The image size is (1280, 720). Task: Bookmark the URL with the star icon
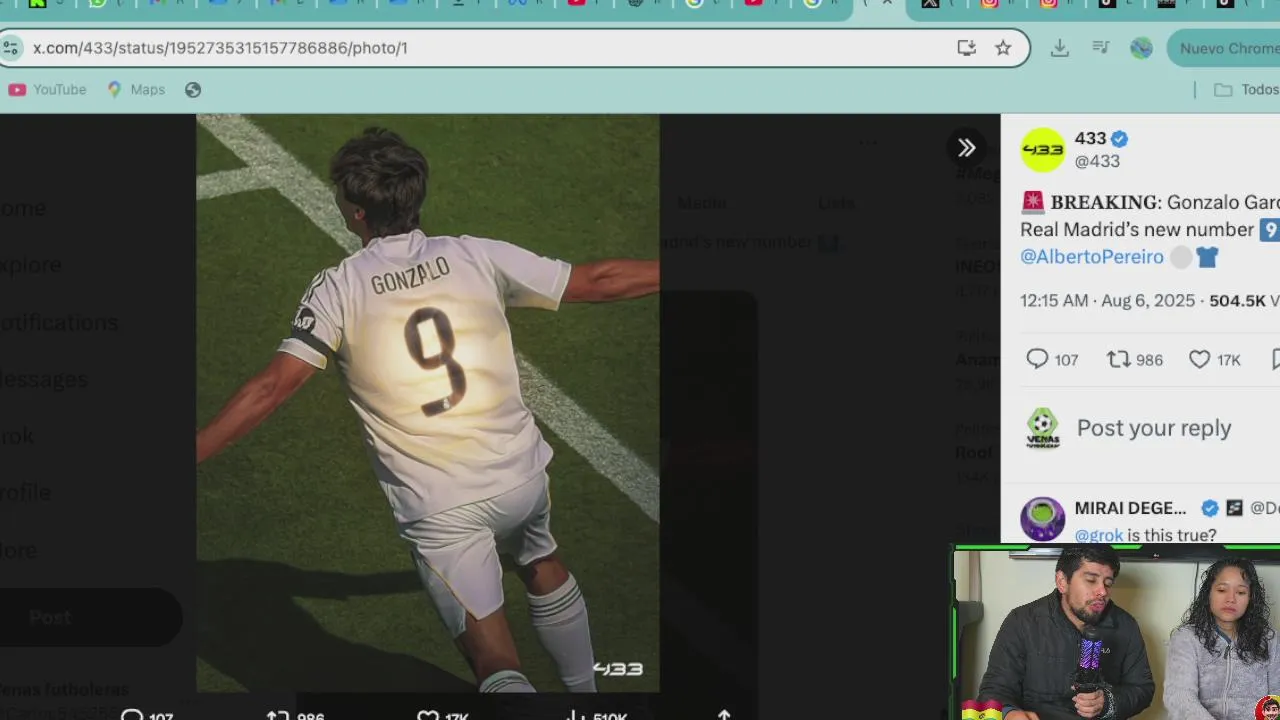[x=1003, y=48]
